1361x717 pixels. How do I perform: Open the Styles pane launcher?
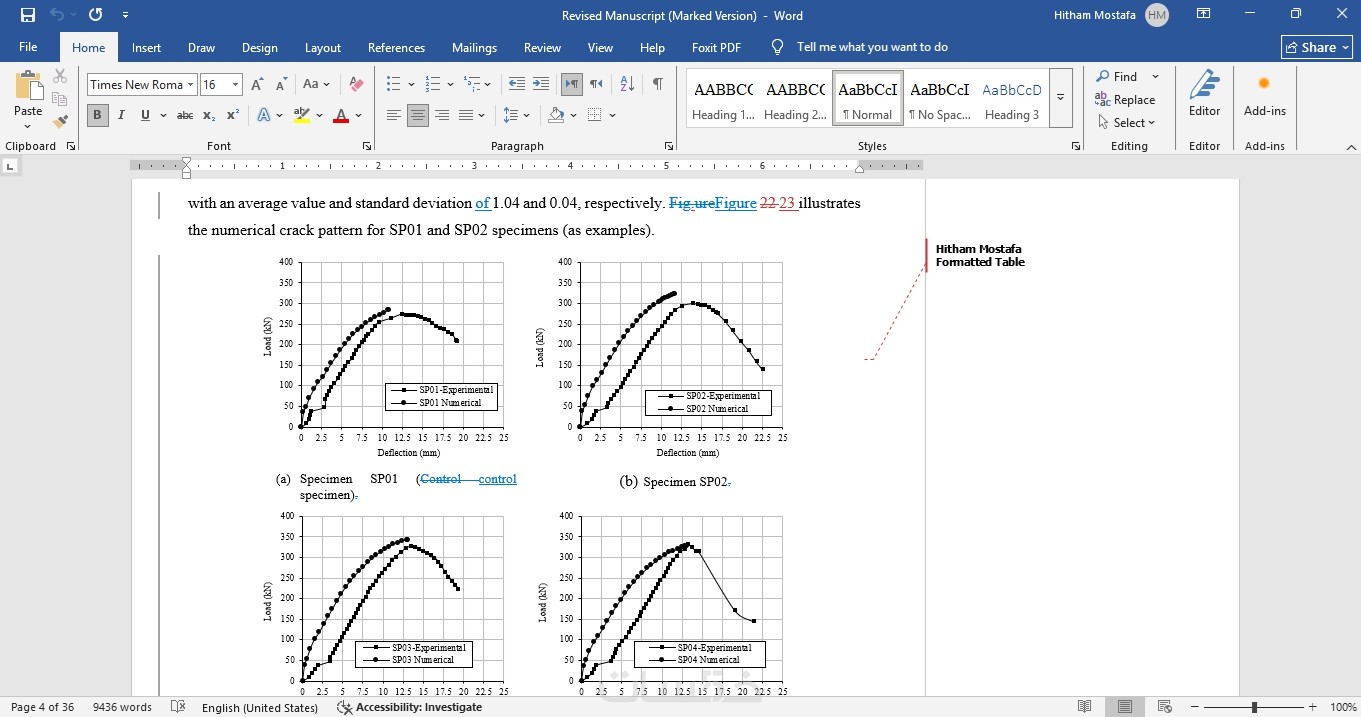coord(1076,146)
